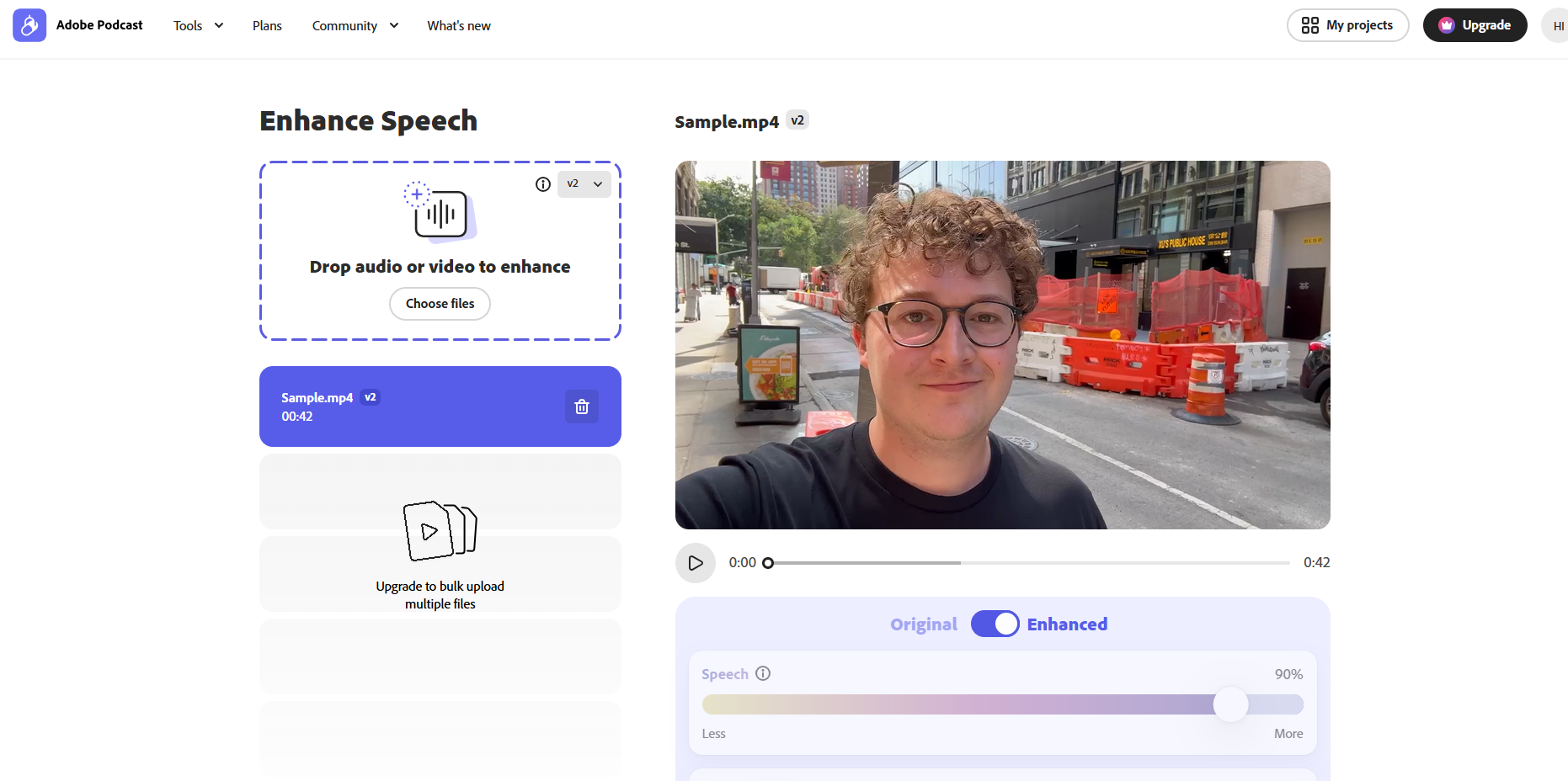This screenshot has height=781, width=1568.
Task: Click the Upgrade button
Action: (x=1475, y=25)
